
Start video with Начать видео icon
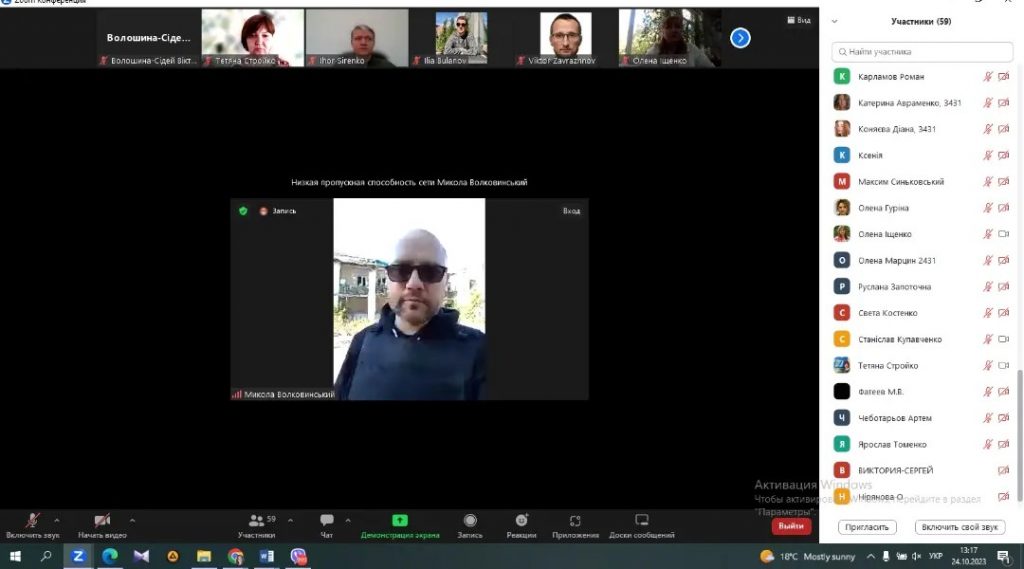pos(102,521)
